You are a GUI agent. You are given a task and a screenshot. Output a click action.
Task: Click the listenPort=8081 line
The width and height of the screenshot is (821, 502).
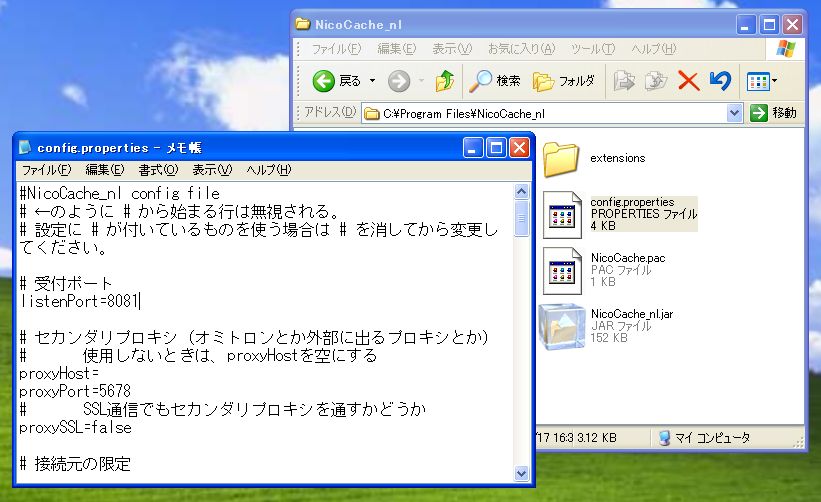(x=80, y=301)
